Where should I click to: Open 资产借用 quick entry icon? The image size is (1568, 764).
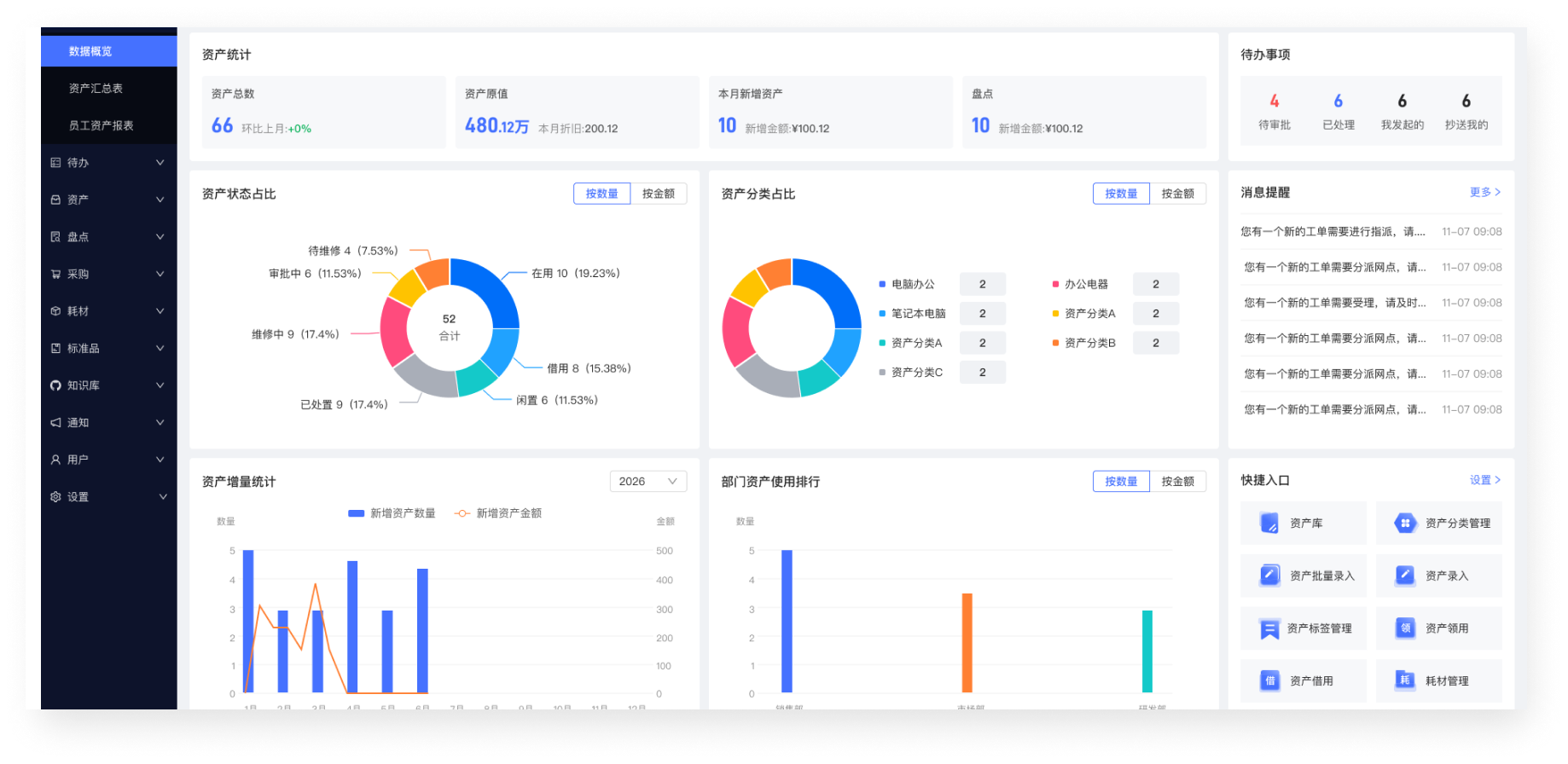click(1269, 680)
